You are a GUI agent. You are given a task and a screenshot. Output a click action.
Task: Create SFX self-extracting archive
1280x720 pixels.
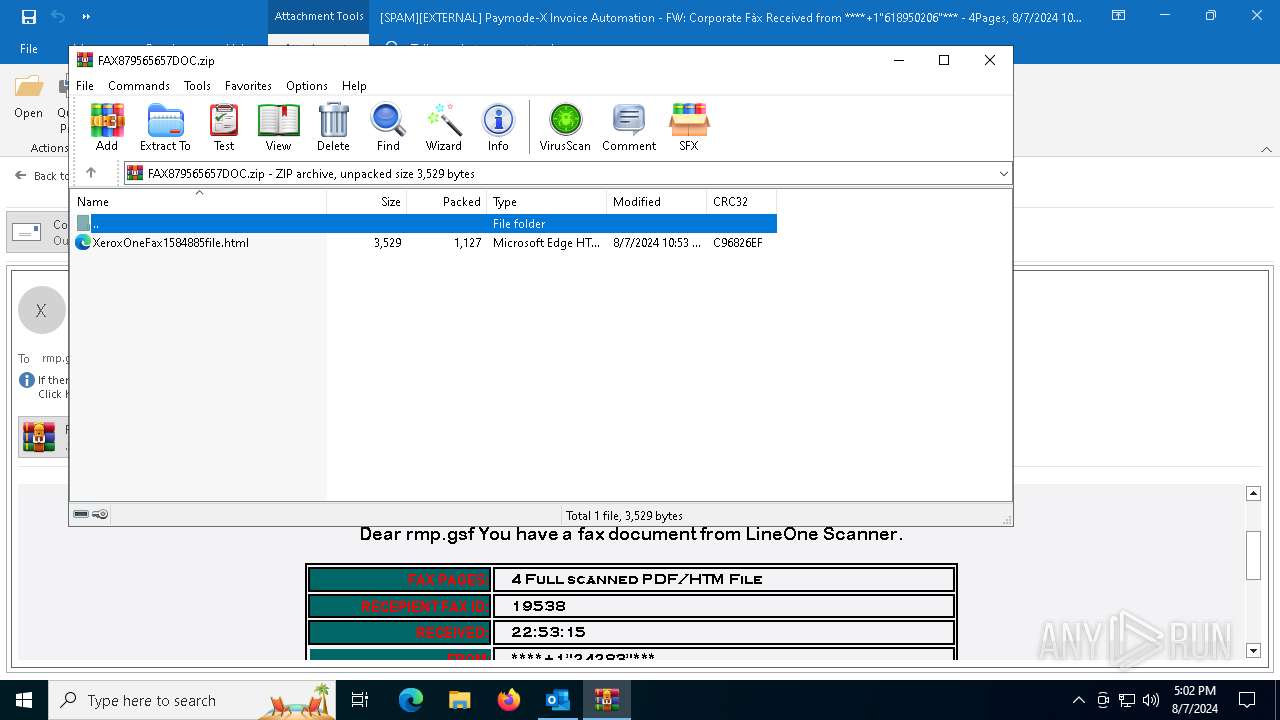pos(689,127)
